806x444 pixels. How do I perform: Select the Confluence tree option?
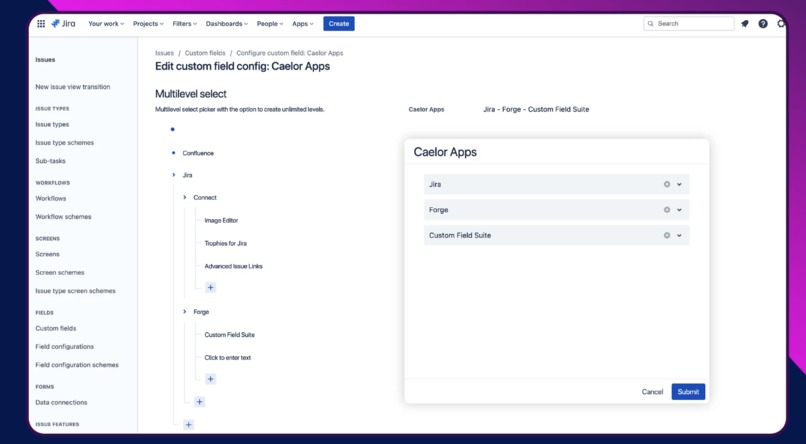198,153
